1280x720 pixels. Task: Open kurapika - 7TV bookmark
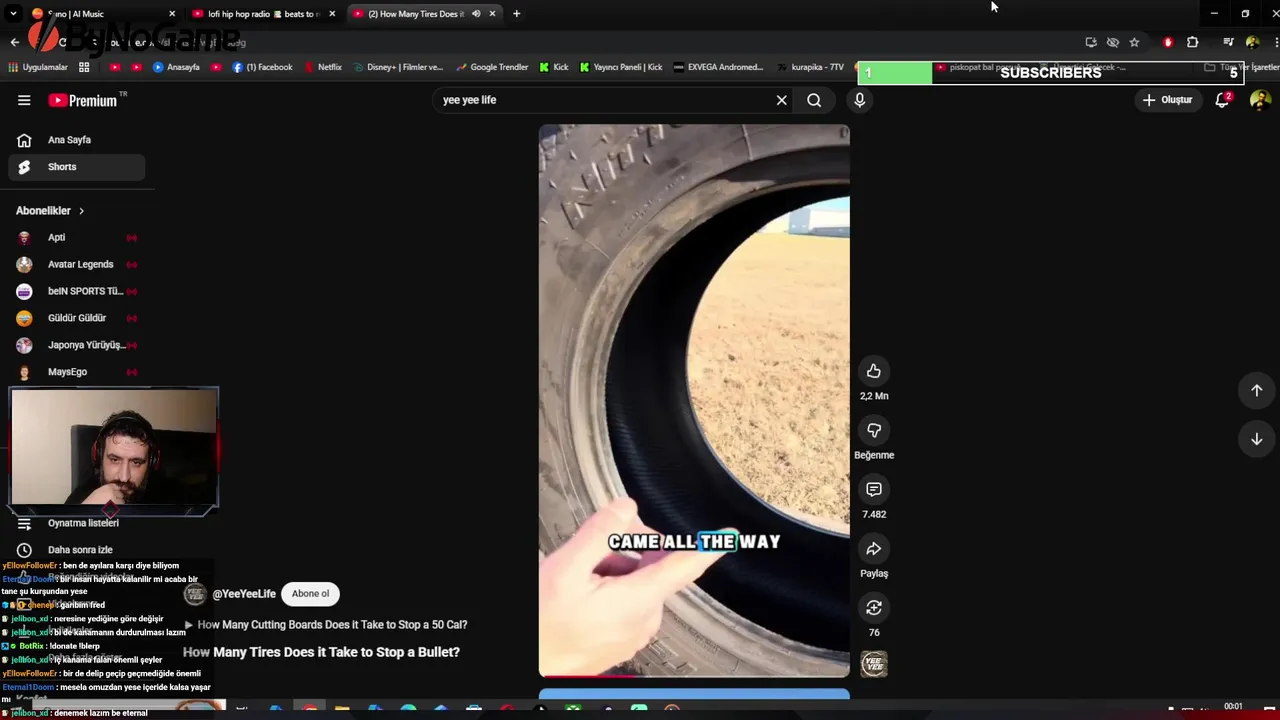coord(810,67)
